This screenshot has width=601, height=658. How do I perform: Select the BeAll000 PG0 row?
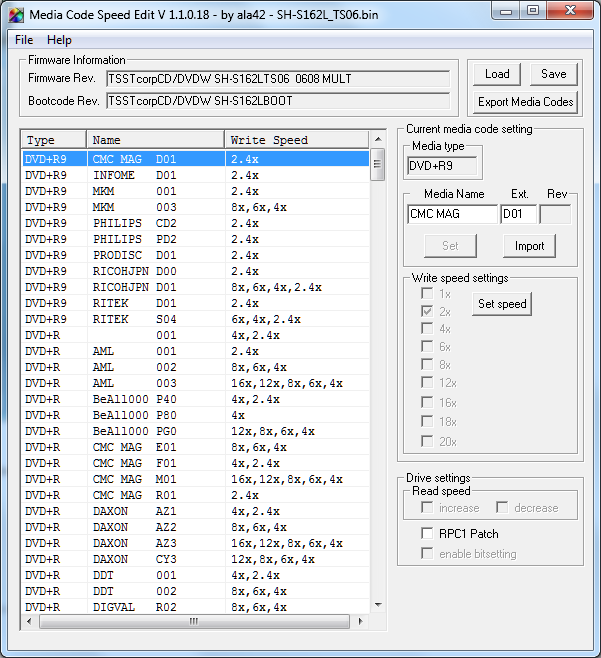(x=196, y=431)
